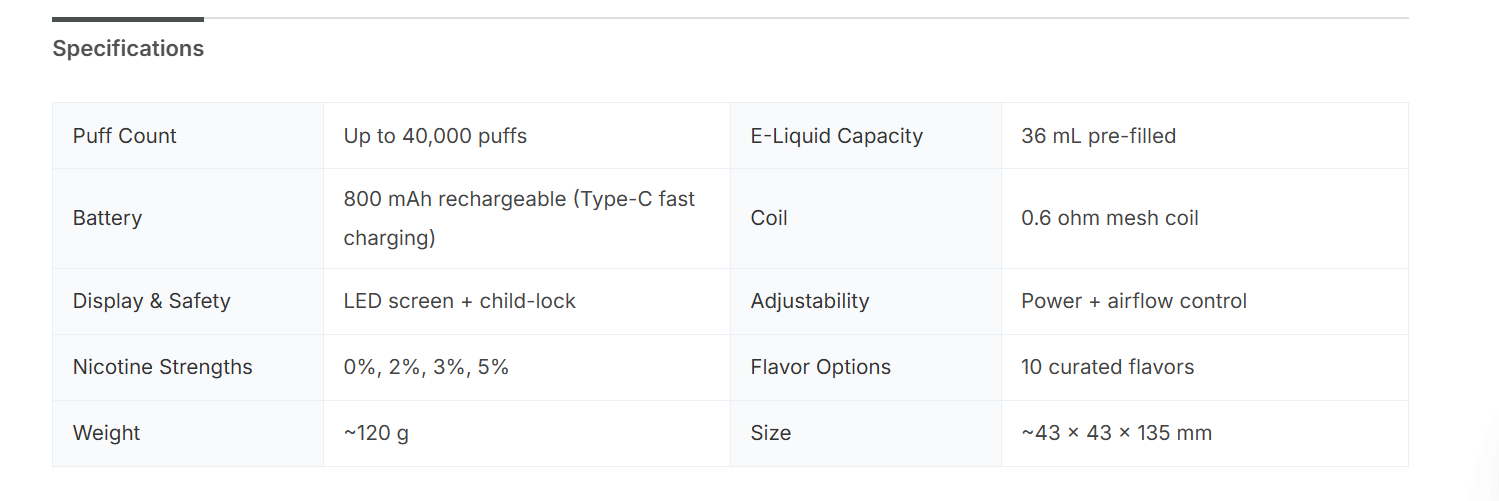Select the "10 curated flavors" value

(1107, 367)
